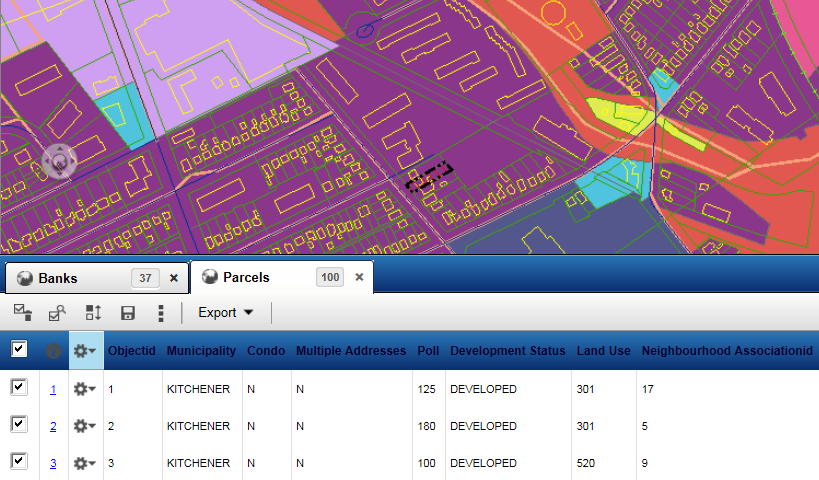Viewport: 819px width, 480px height.
Task: Open record link 3
Action: coord(53,463)
